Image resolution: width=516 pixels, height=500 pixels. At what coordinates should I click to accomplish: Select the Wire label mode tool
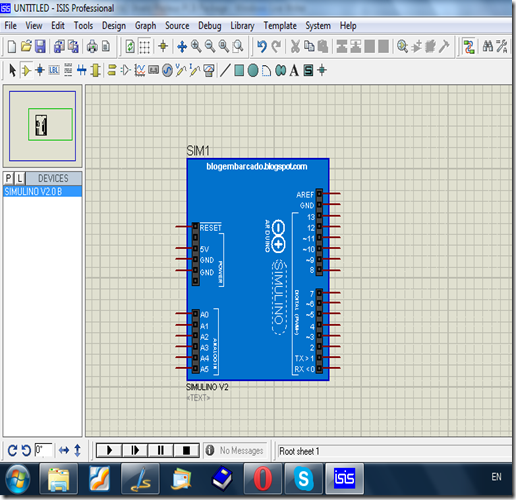click(x=54, y=70)
